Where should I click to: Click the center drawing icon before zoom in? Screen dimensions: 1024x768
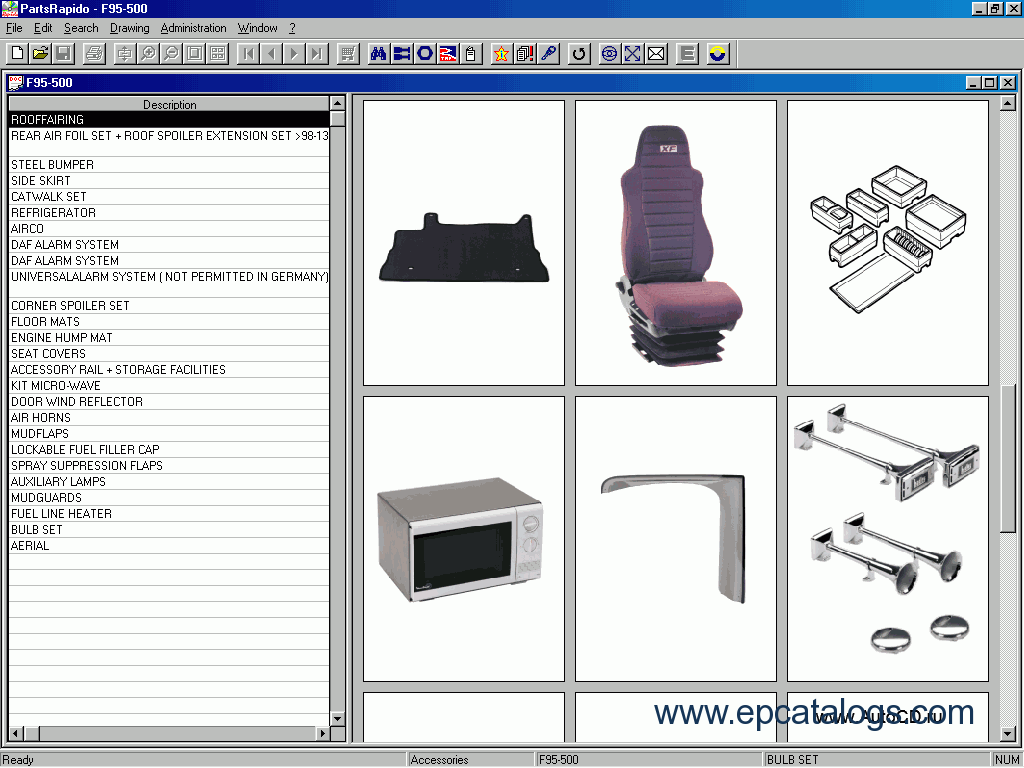(124, 54)
